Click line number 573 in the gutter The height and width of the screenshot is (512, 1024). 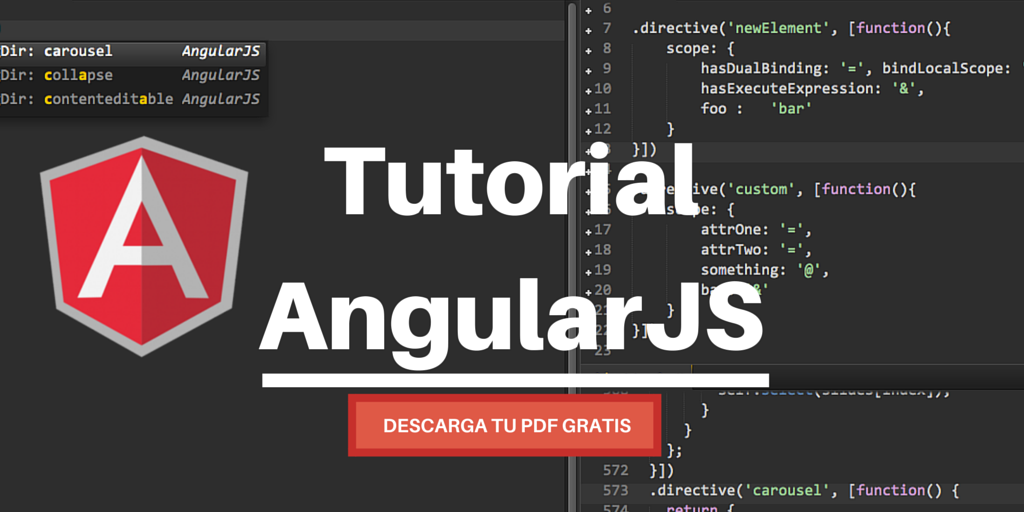point(615,490)
